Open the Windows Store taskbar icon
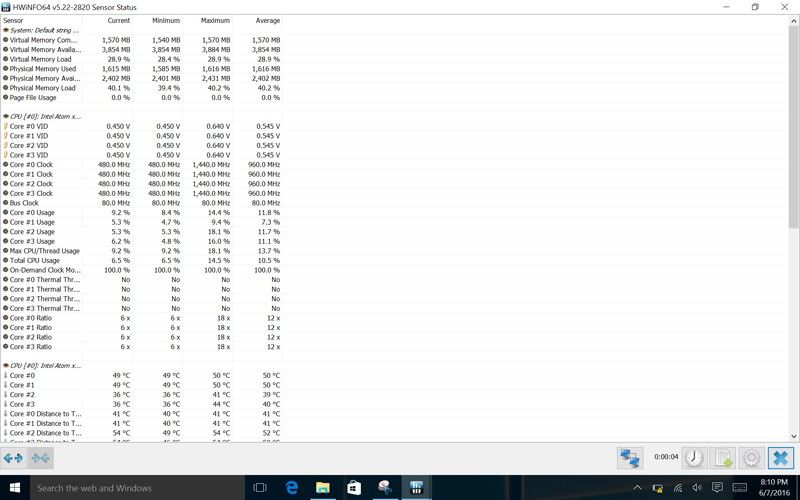 coord(354,488)
